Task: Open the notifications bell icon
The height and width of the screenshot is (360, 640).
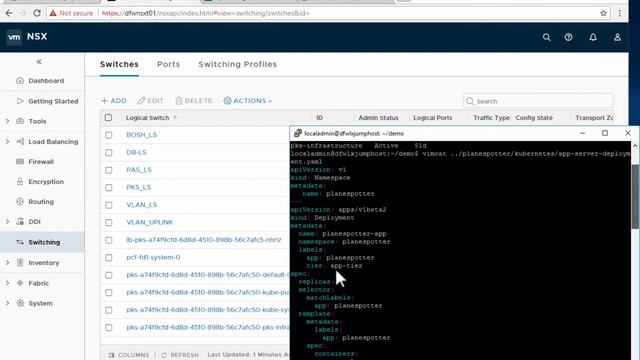Action: pos(593,37)
